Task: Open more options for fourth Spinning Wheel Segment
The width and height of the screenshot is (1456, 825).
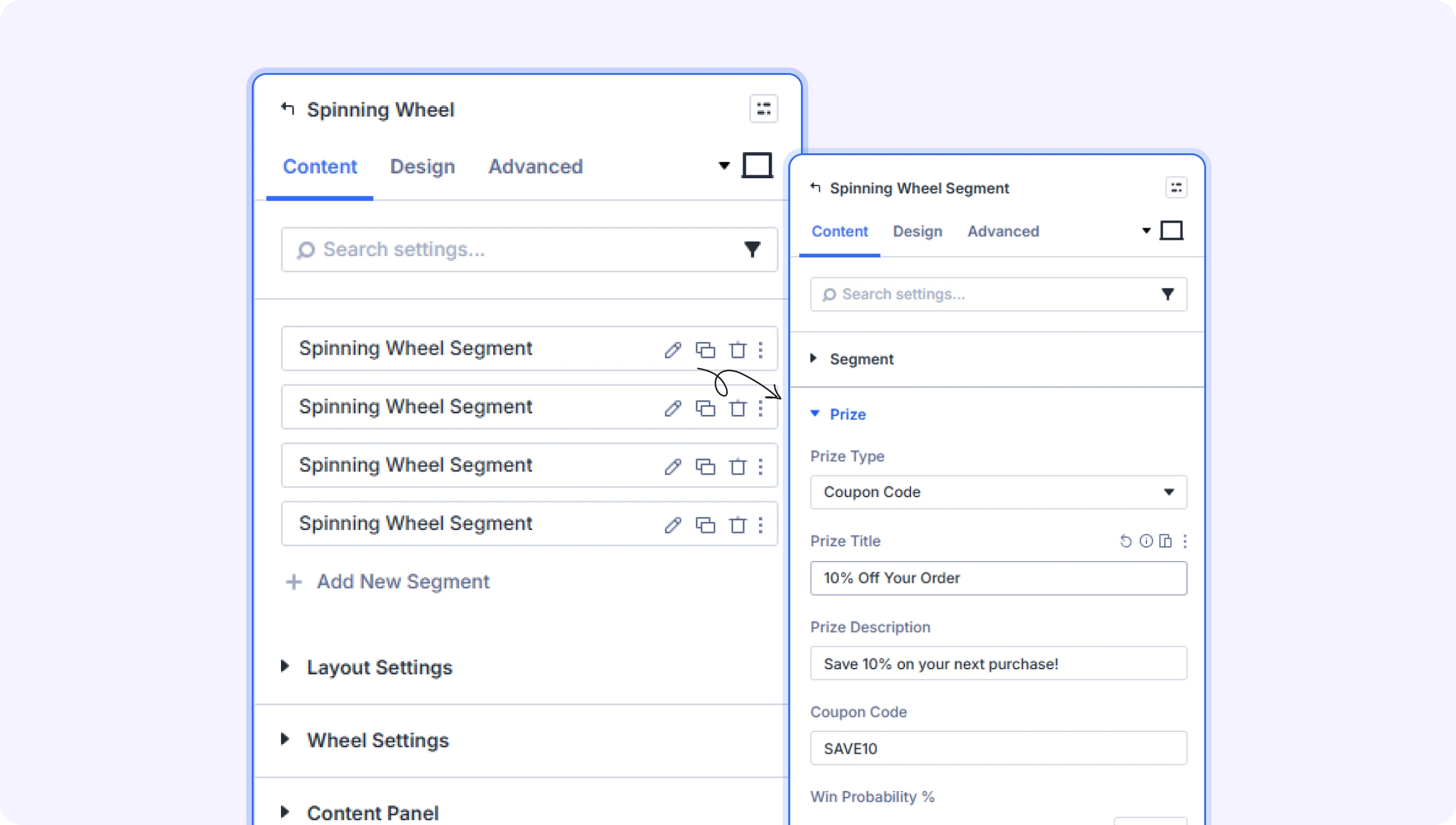Action: pos(761,525)
